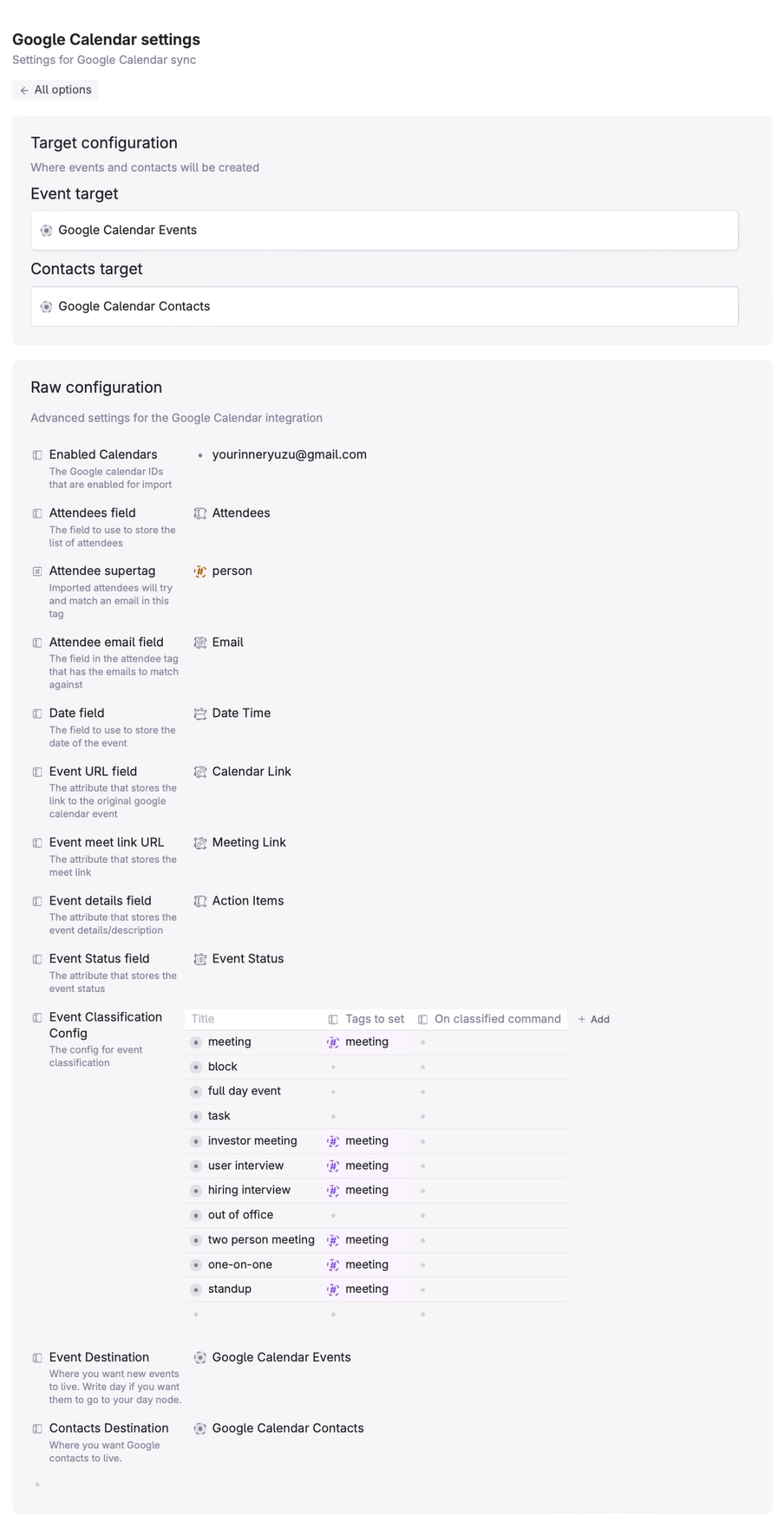Open the Contacts target selector
Viewport: 784px width, 1534px height.
point(384,306)
